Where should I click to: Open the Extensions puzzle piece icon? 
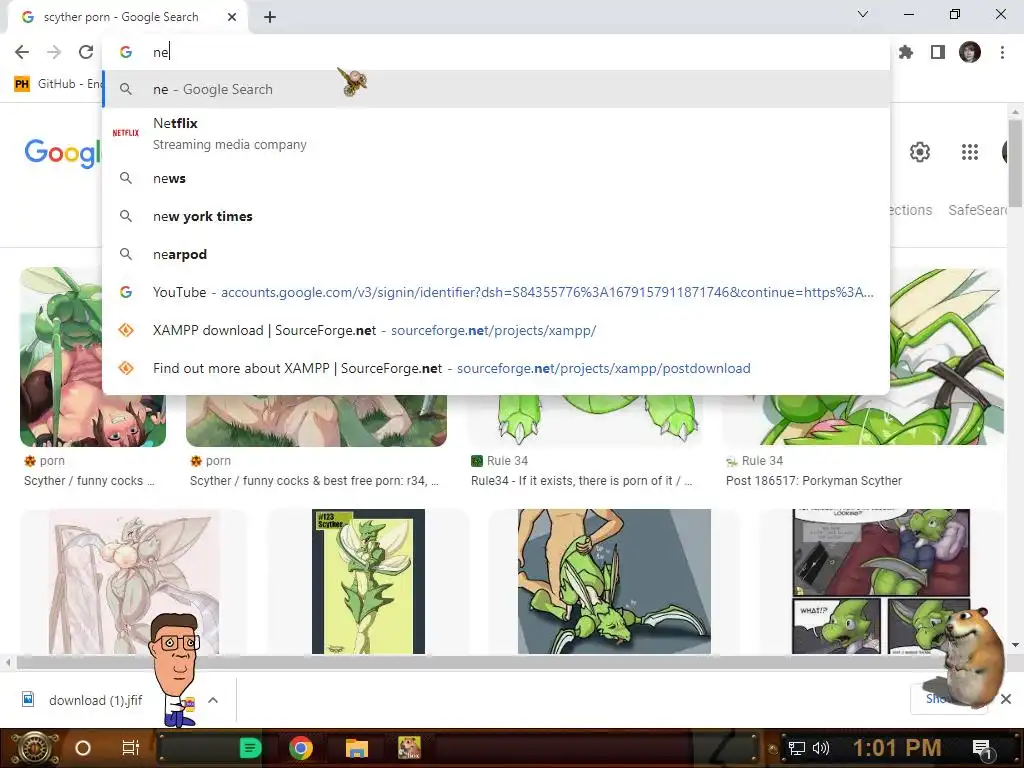tap(906, 52)
